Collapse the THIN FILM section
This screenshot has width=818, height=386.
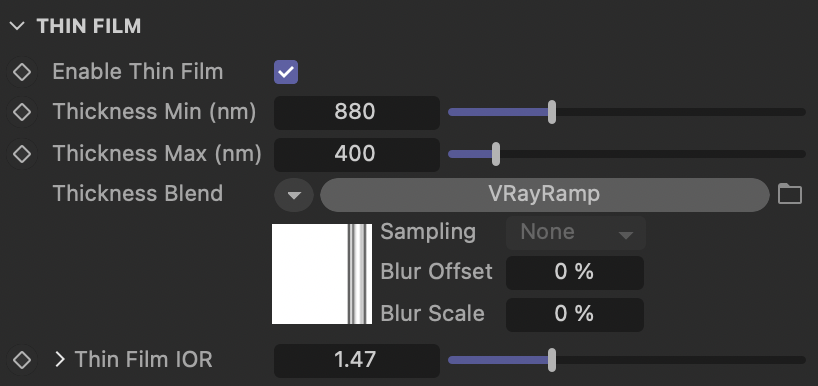click(17, 26)
